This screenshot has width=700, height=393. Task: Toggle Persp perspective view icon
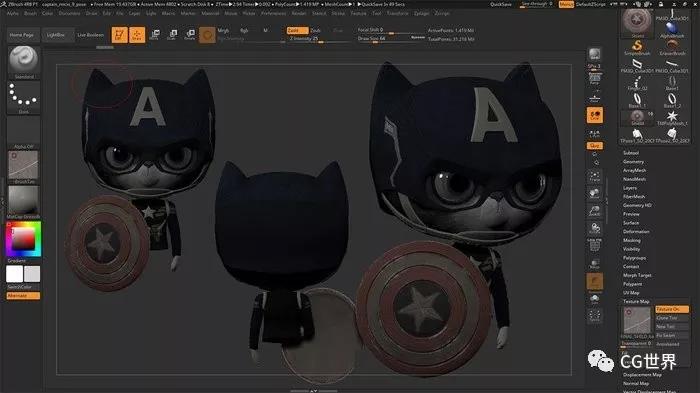click(x=594, y=79)
